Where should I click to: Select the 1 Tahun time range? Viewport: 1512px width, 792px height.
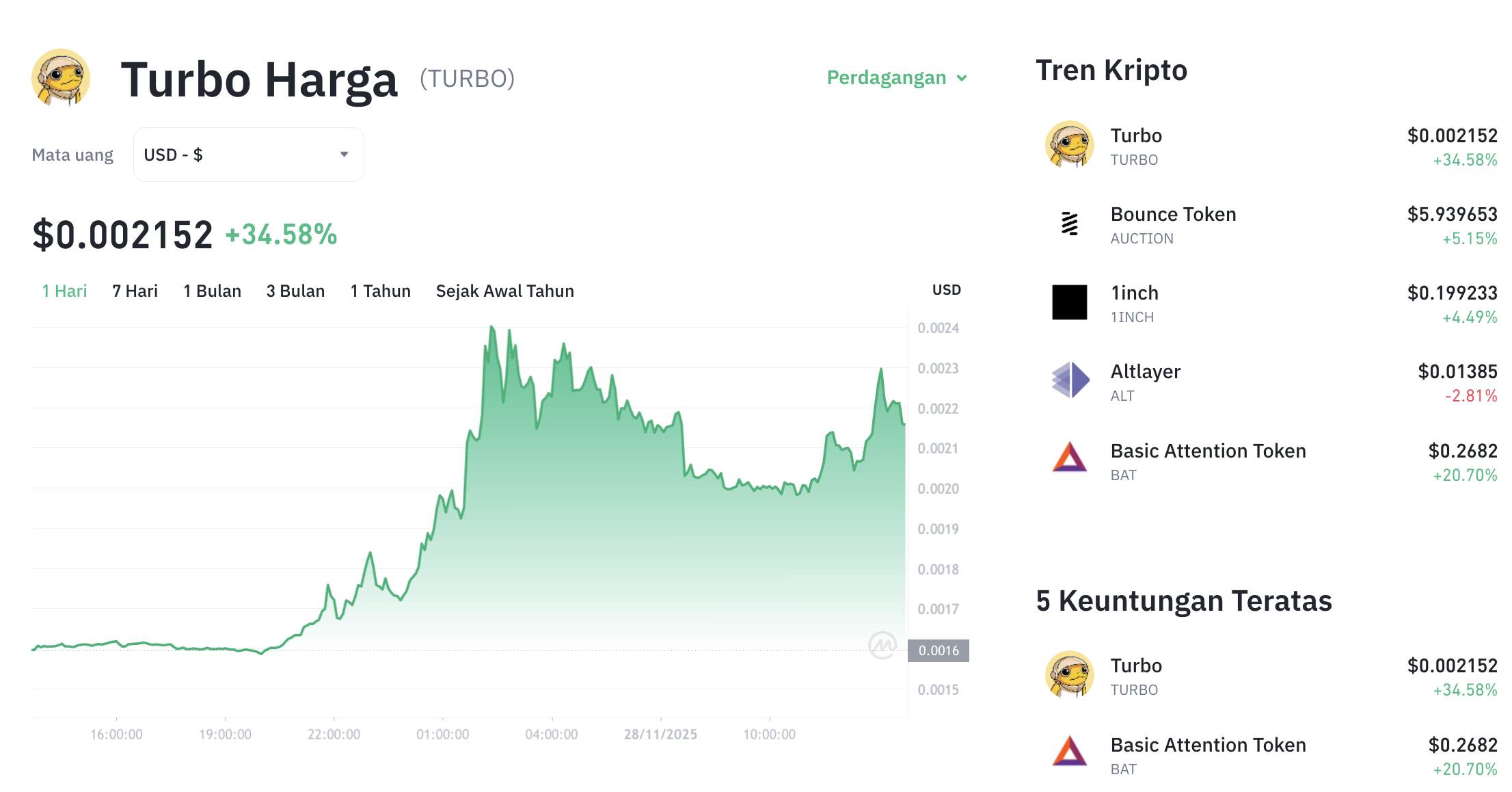point(380,291)
